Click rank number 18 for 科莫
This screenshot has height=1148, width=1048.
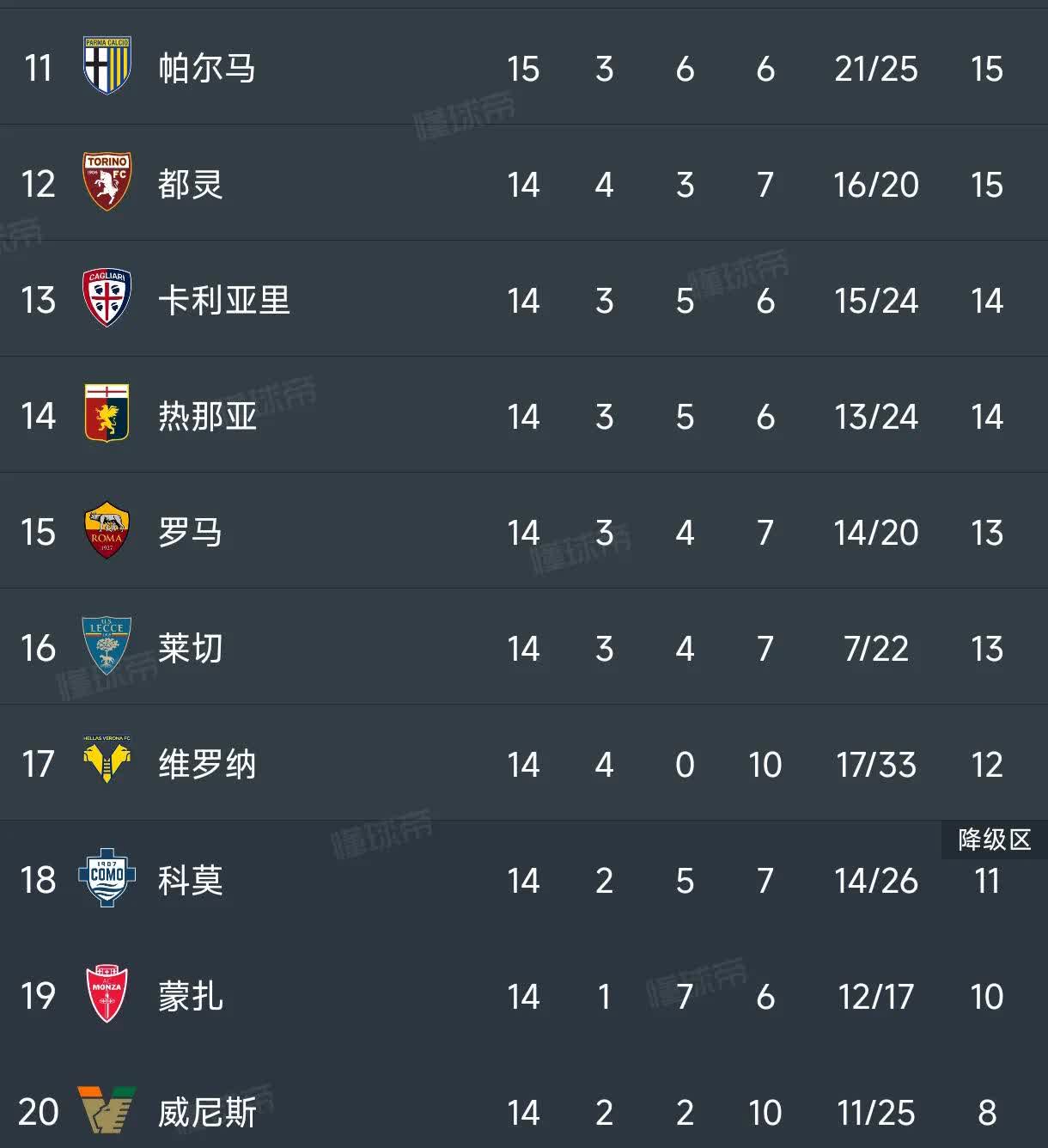38,881
